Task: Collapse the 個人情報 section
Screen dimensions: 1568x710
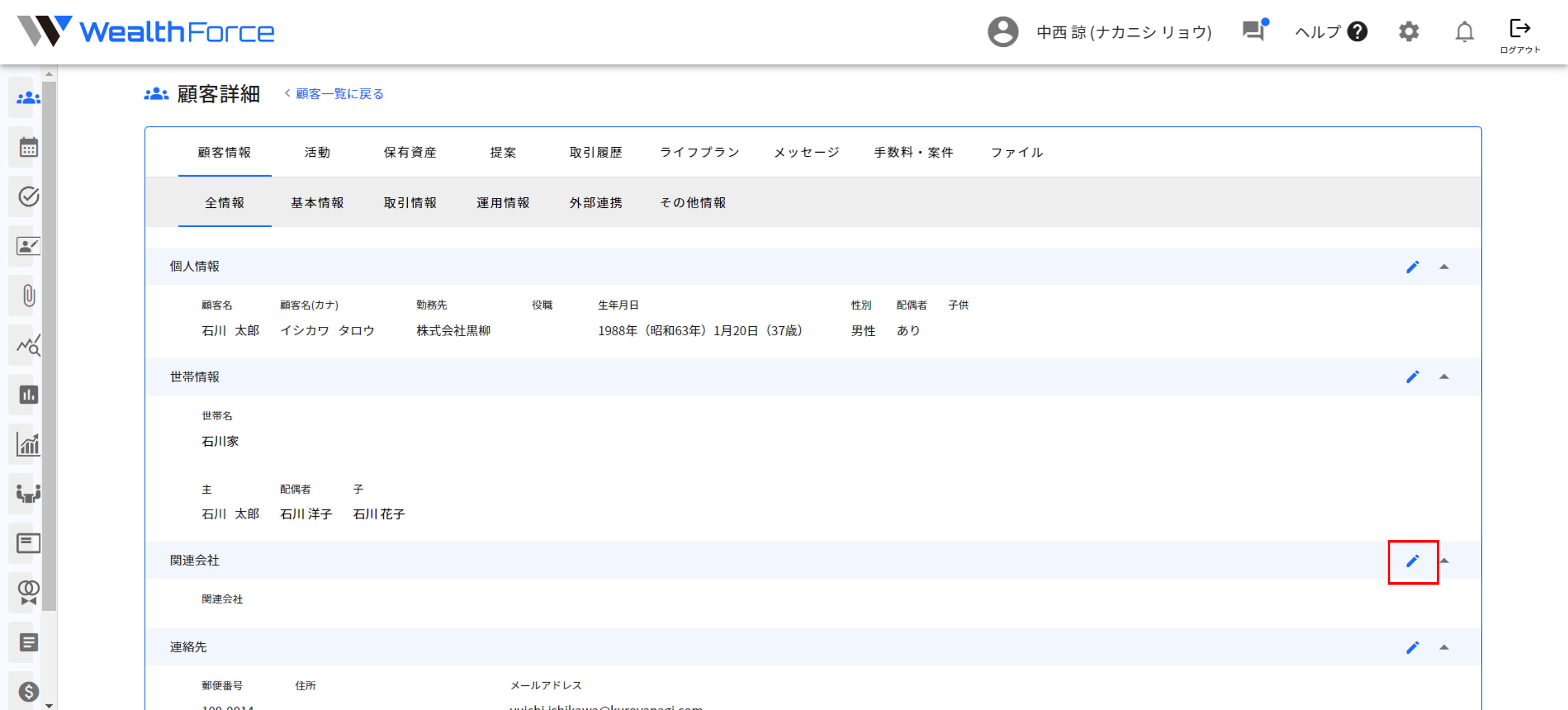Action: (x=1444, y=266)
